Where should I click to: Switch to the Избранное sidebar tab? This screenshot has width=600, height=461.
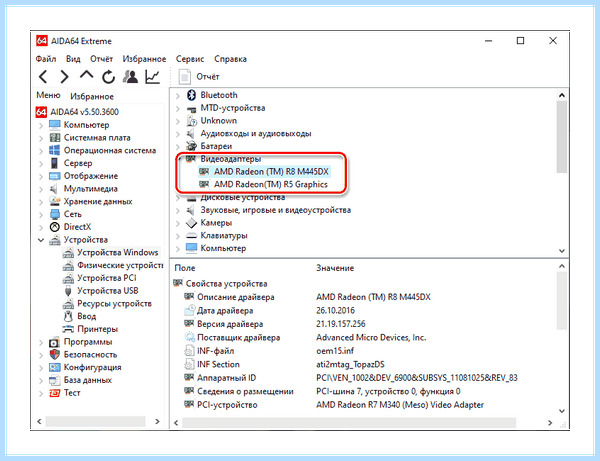coord(92,96)
